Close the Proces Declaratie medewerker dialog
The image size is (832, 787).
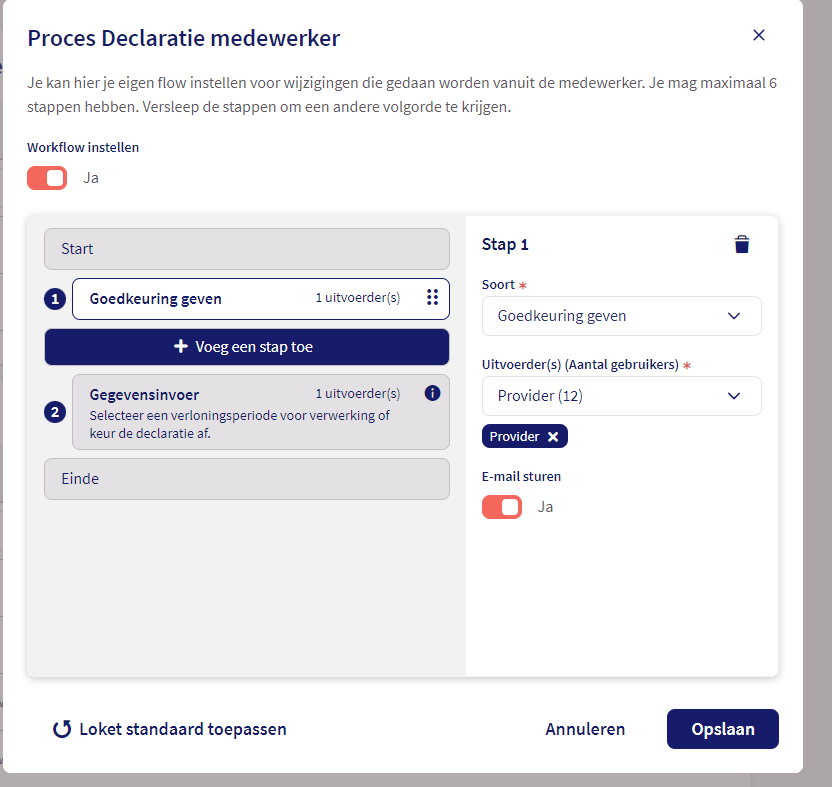[758, 35]
